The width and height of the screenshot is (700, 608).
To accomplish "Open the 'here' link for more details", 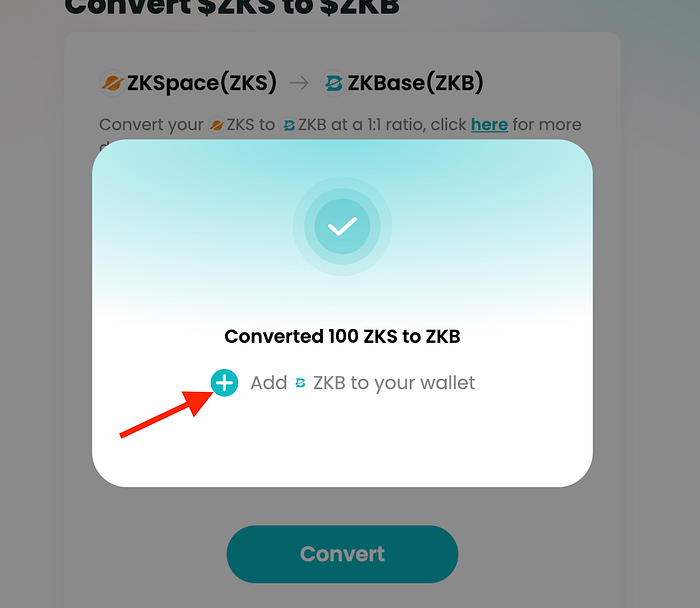I will 489,125.
